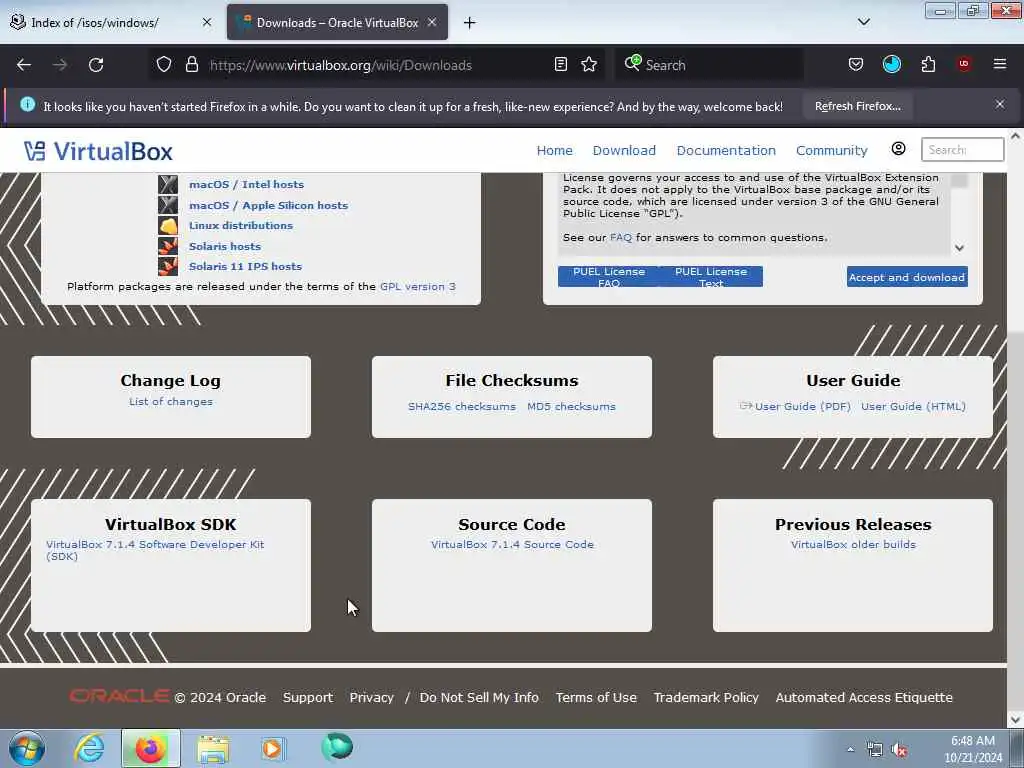The height and width of the screenshot is (768, 1024).
Task: Focus the VirtualBox site search field
Action: point(962,150)
